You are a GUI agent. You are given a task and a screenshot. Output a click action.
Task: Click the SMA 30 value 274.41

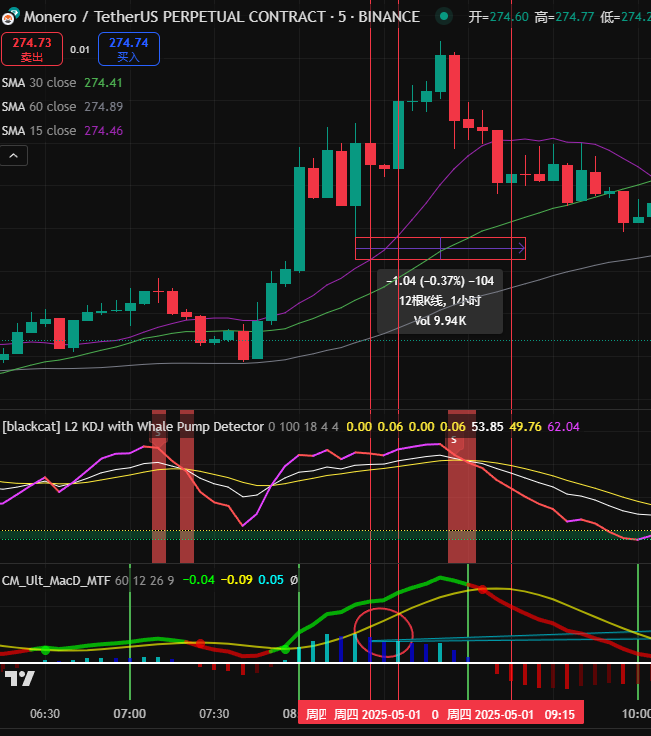coord(103,83)
